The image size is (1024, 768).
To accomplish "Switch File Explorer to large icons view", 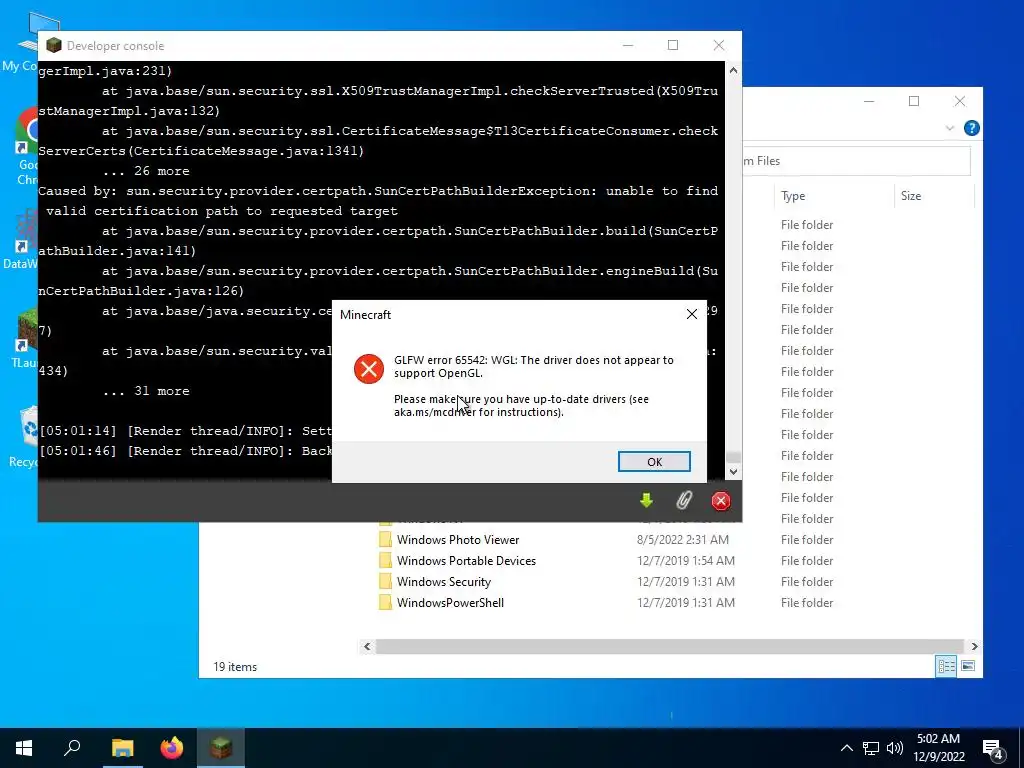I will [968, 666].
